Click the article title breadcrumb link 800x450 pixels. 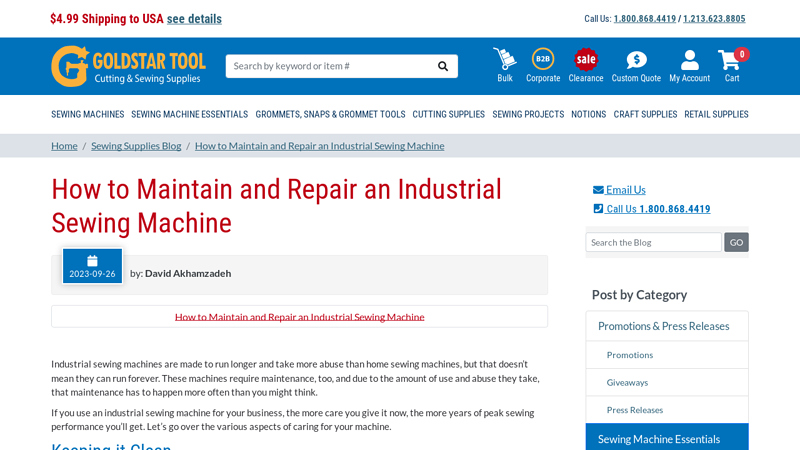(x=319, y=146)
